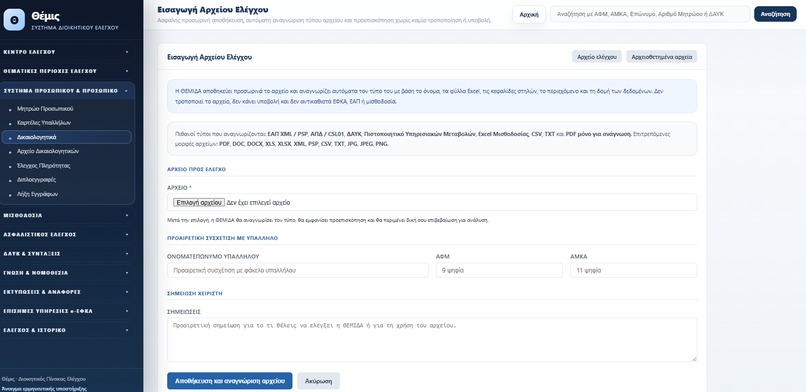The width and height of the screenshot is (806, 392).
Task: Focus the ΑΦΜ 9-digit field
Action: click(499, 270)
